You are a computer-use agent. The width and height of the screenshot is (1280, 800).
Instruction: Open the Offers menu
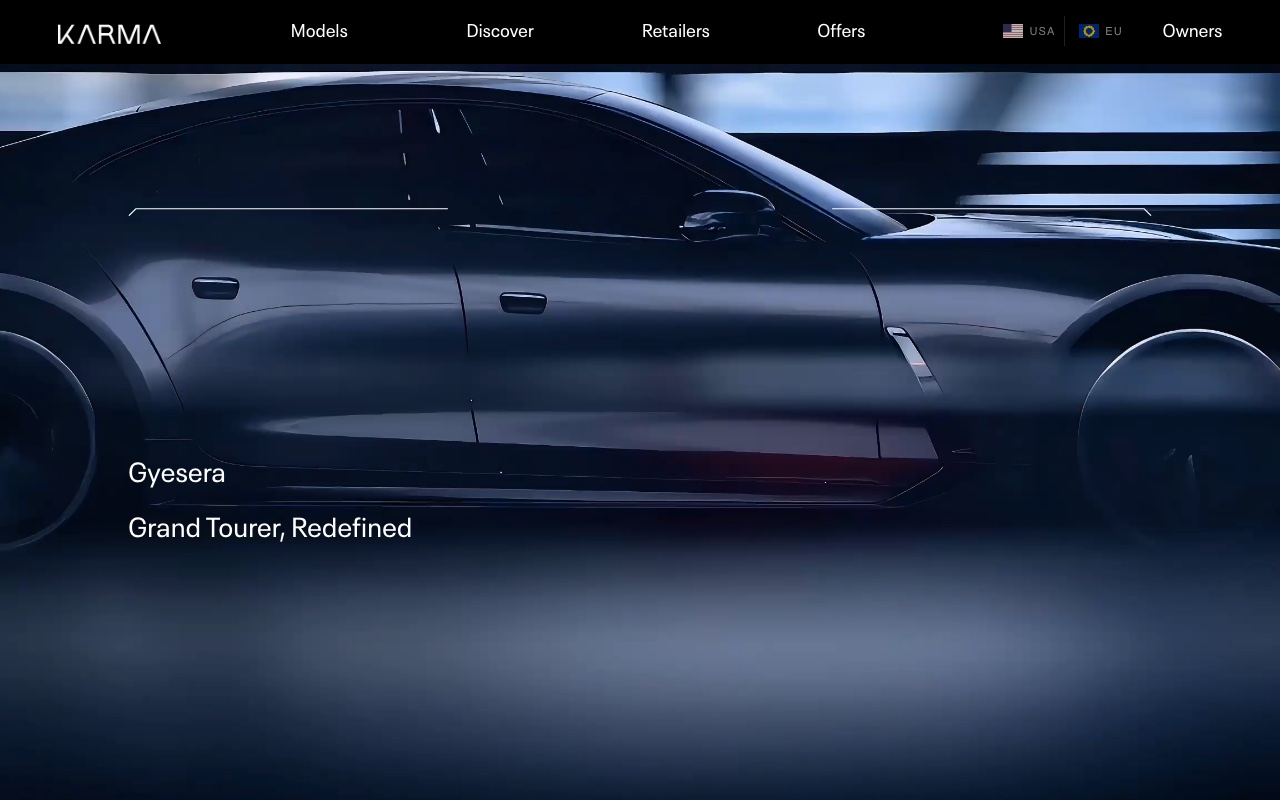point(841,31)
